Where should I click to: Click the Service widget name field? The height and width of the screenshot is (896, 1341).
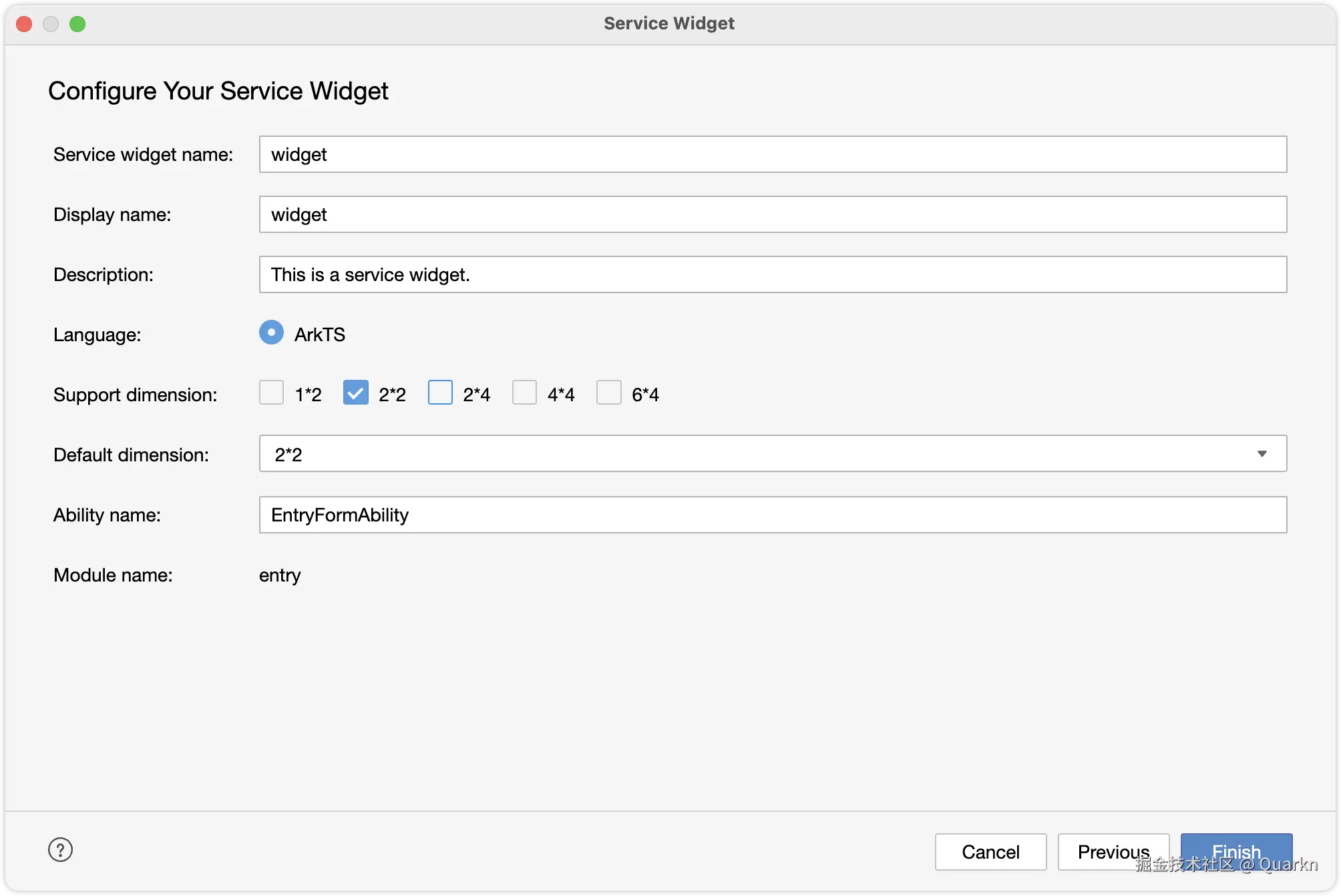773,154
